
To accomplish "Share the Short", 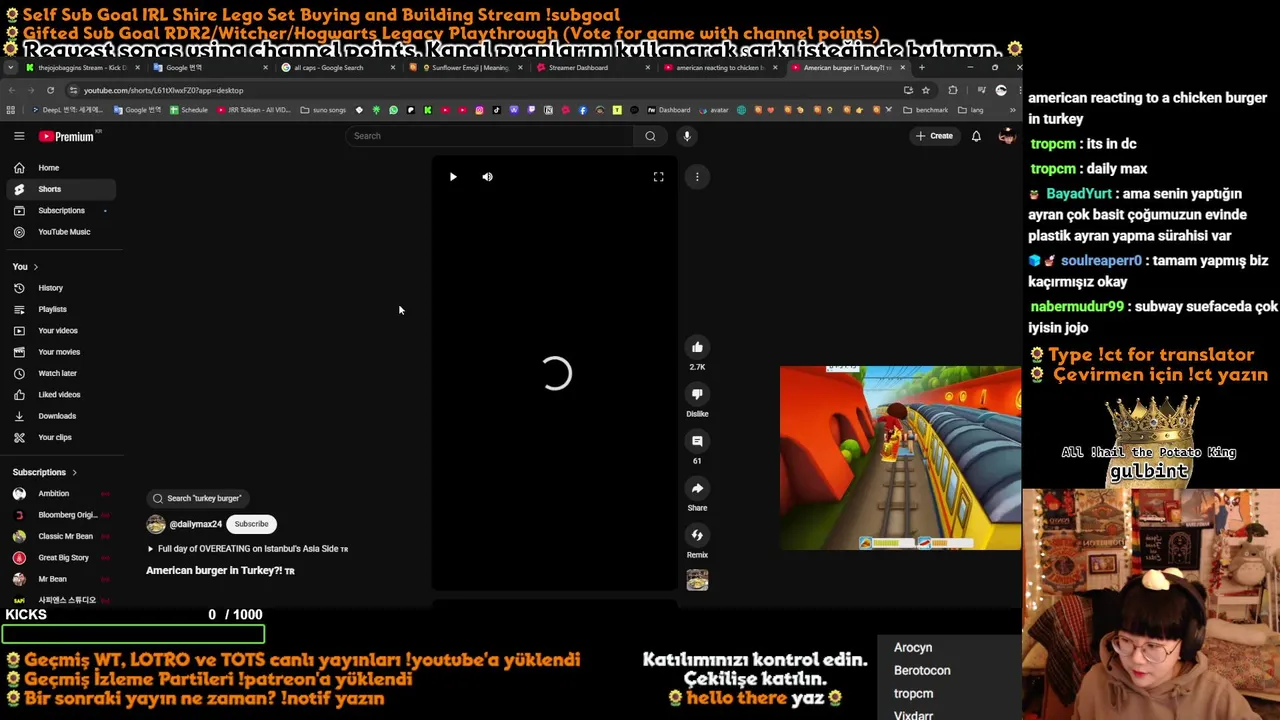I will coord(697,488).
